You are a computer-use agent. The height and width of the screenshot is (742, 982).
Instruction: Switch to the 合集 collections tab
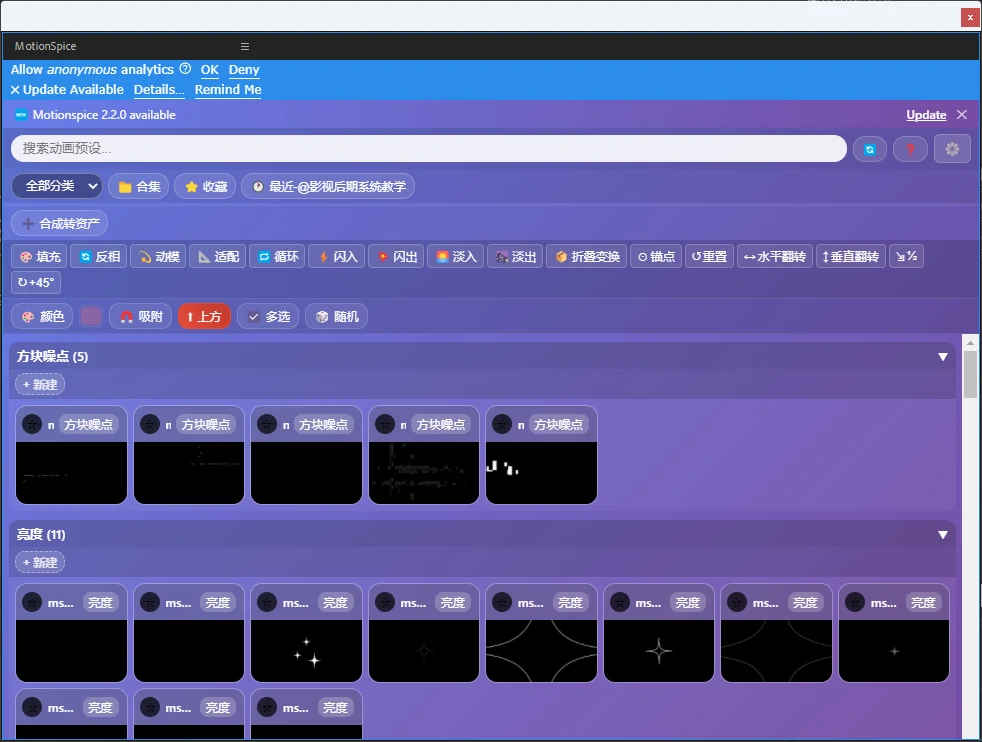tap(138, 187)
